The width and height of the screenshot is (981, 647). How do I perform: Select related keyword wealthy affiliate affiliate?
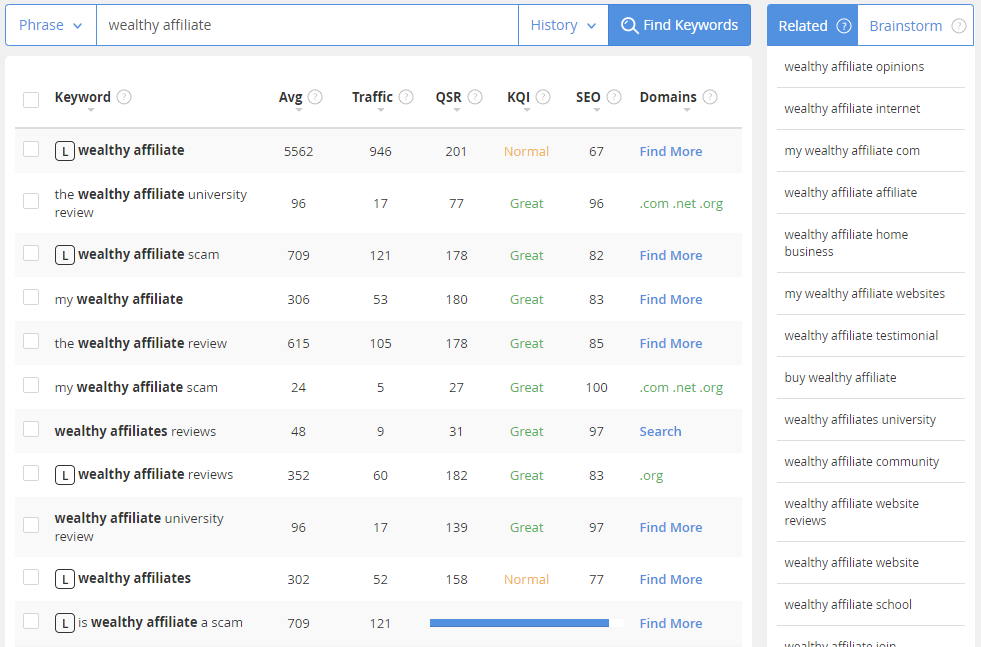tap(850, 192)
